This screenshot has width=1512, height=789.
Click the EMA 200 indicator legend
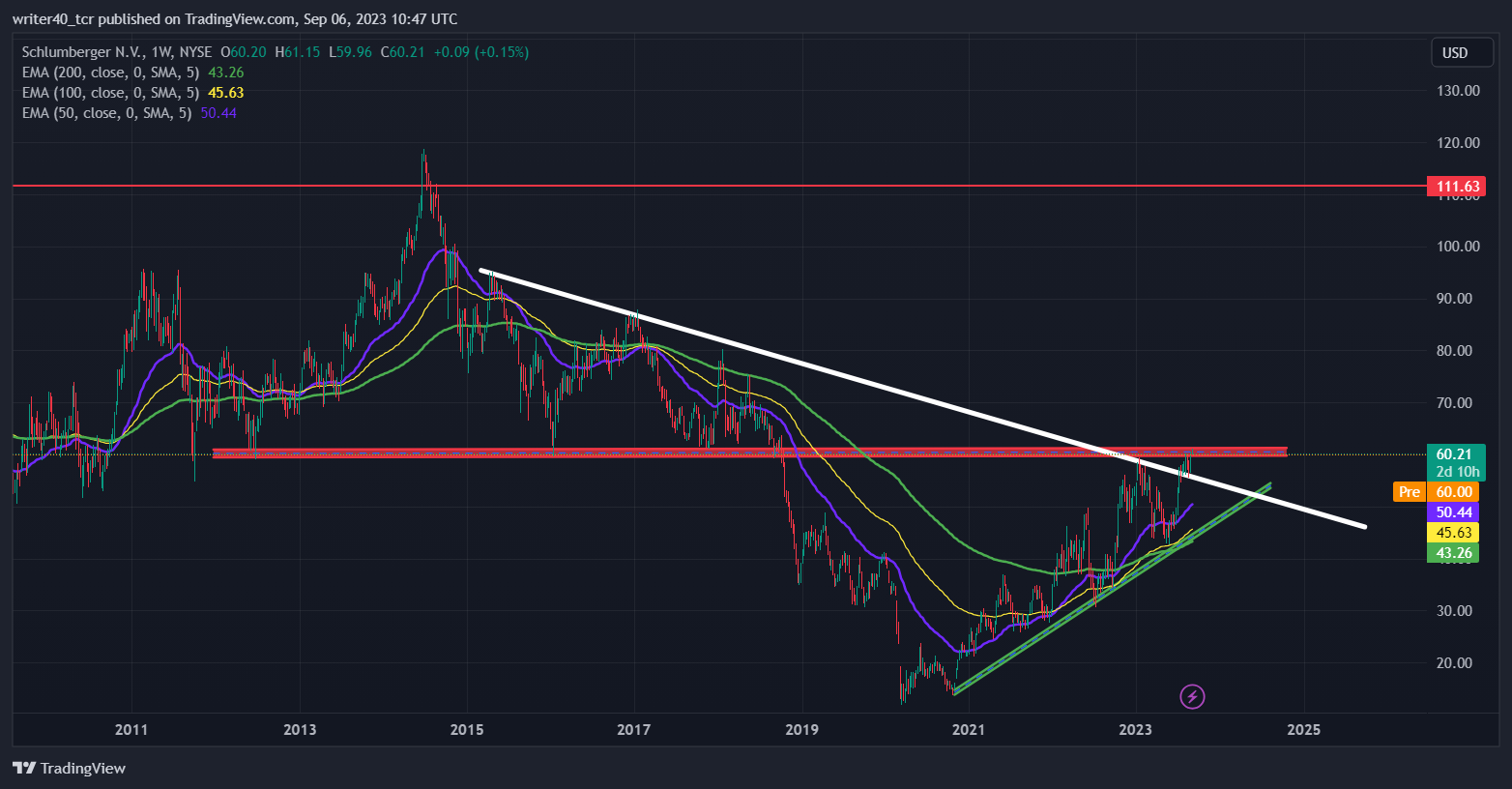pyautogui.click(x=111, y=73)
